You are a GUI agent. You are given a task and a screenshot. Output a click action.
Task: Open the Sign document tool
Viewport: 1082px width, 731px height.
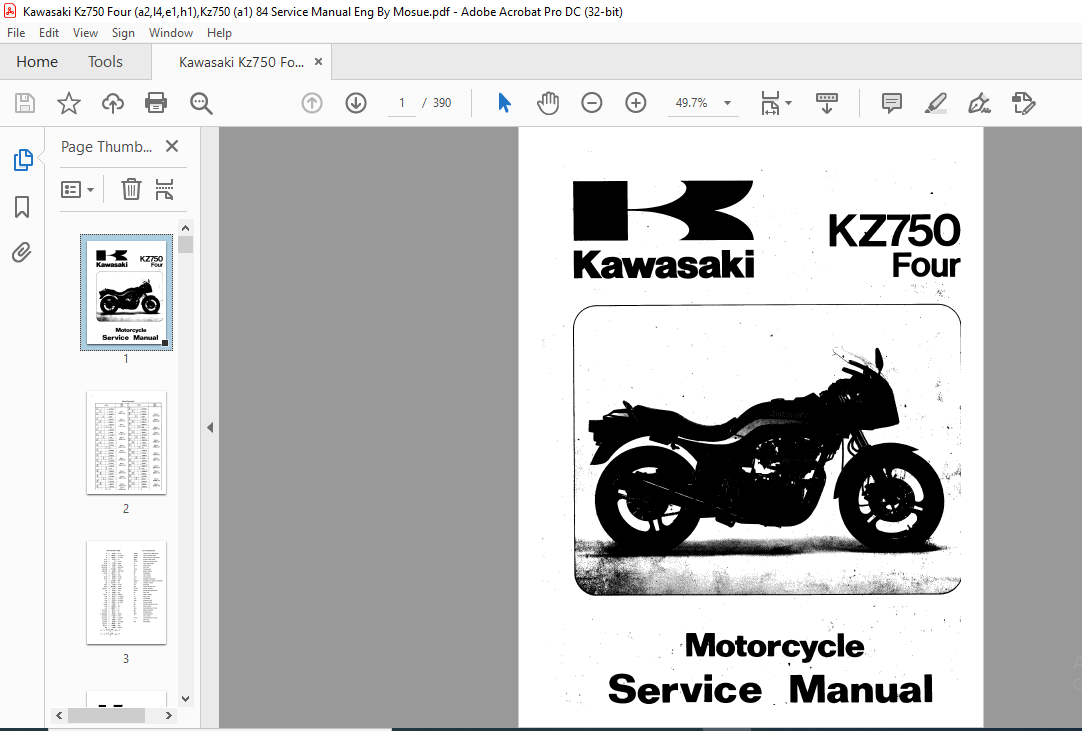pyautogui.click(x=980, y=104)
